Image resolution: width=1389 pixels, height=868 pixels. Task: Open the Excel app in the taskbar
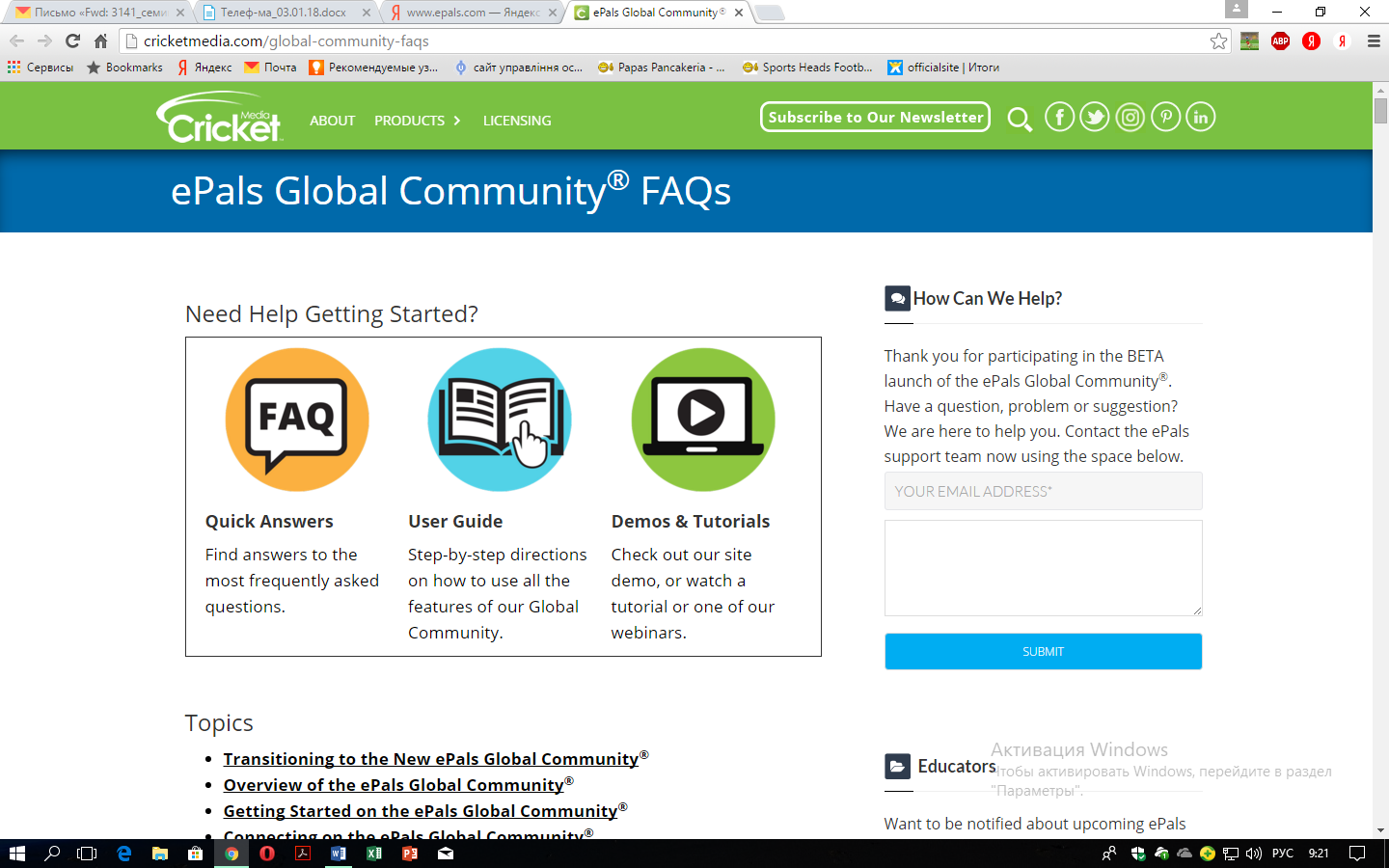tap(374, 854)
